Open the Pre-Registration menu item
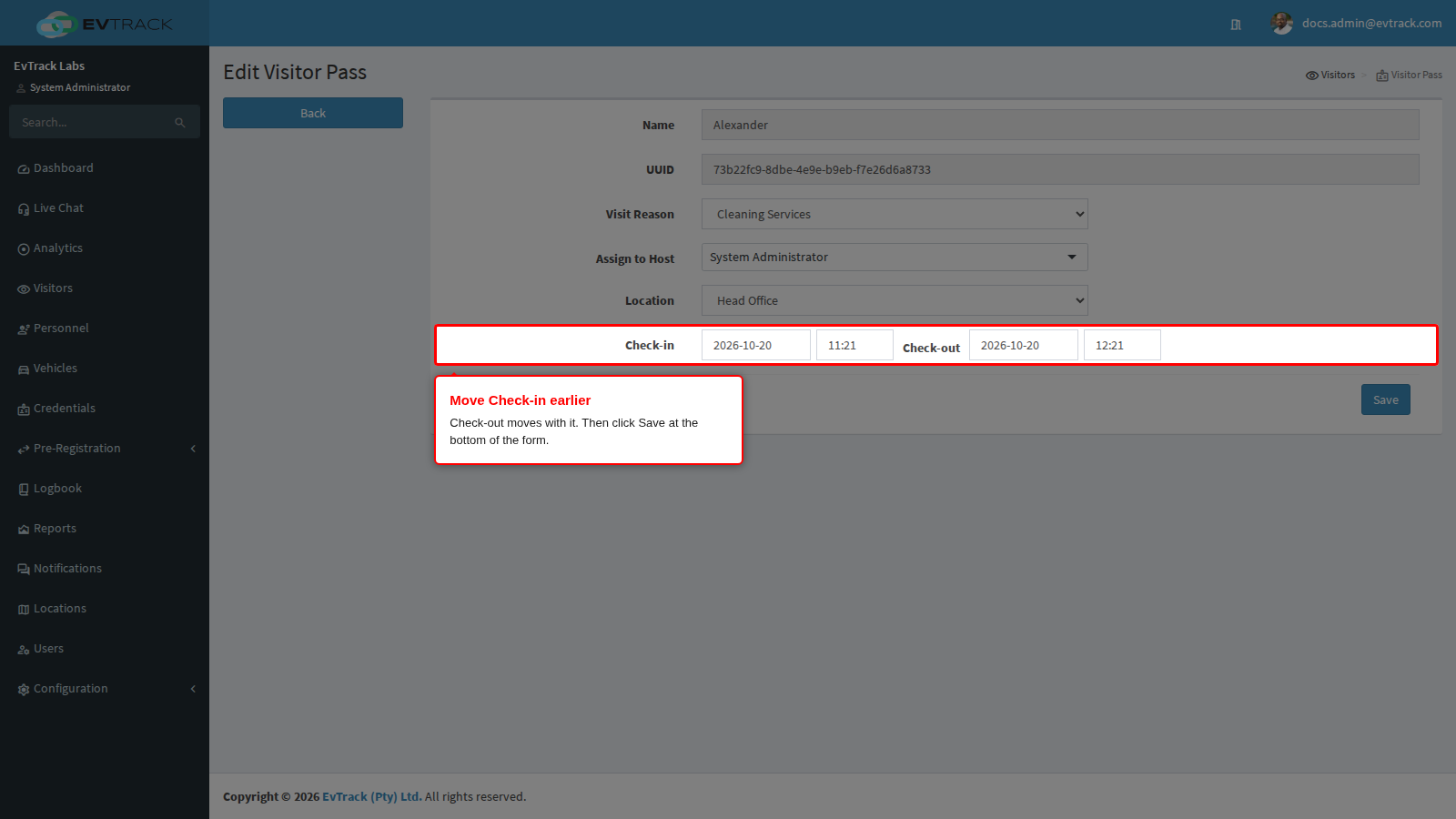 point(105,449)
